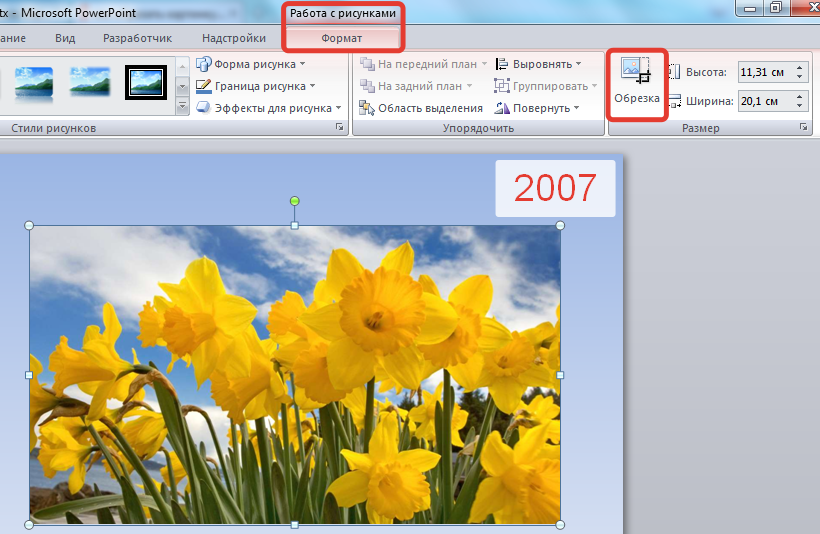Click the bottom-left corner sizing handle
The width and height of the screenshot is (820, 534).
pyautogui.click(x=29, y=525)
